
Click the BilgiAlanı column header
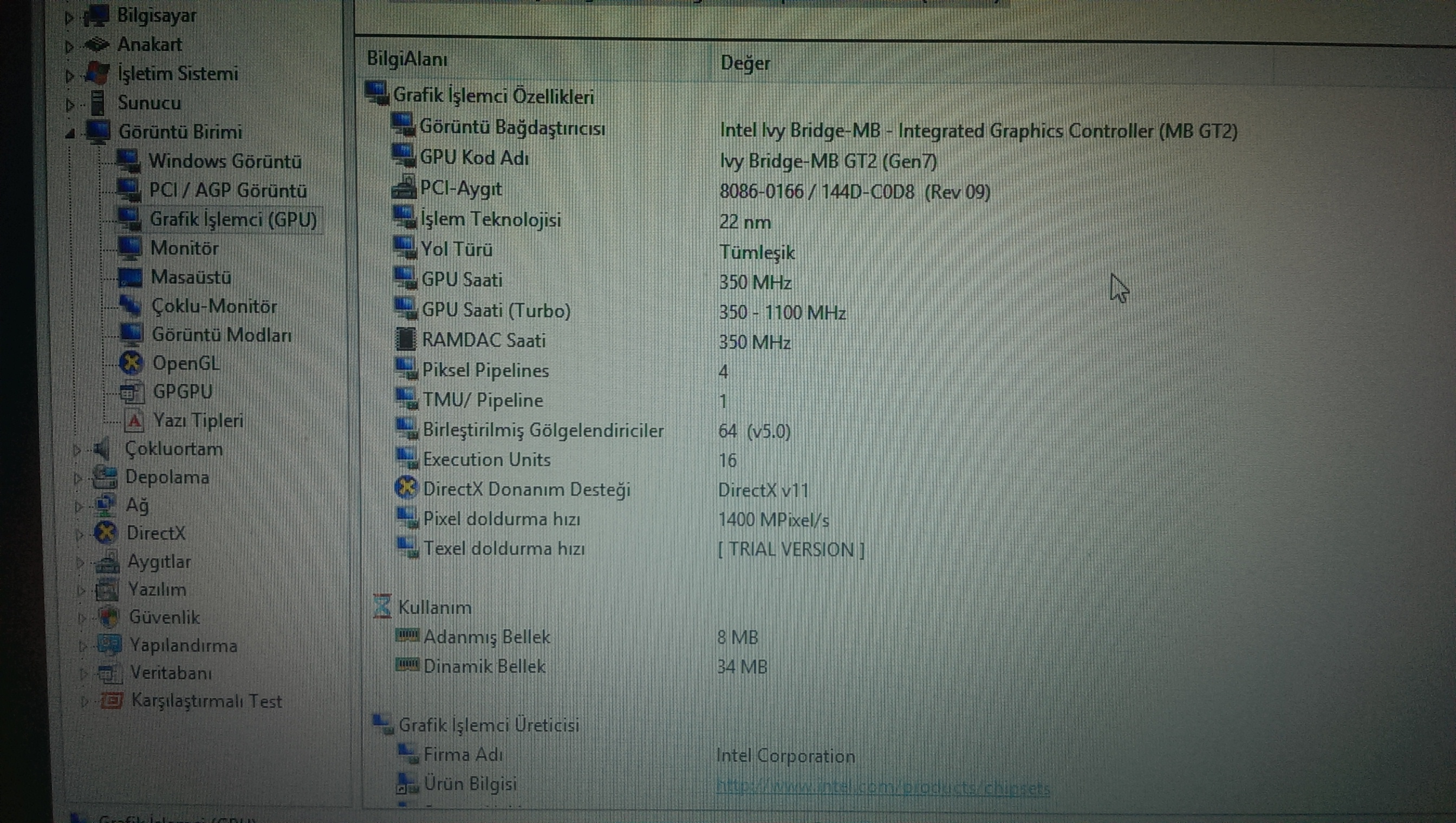407,60
